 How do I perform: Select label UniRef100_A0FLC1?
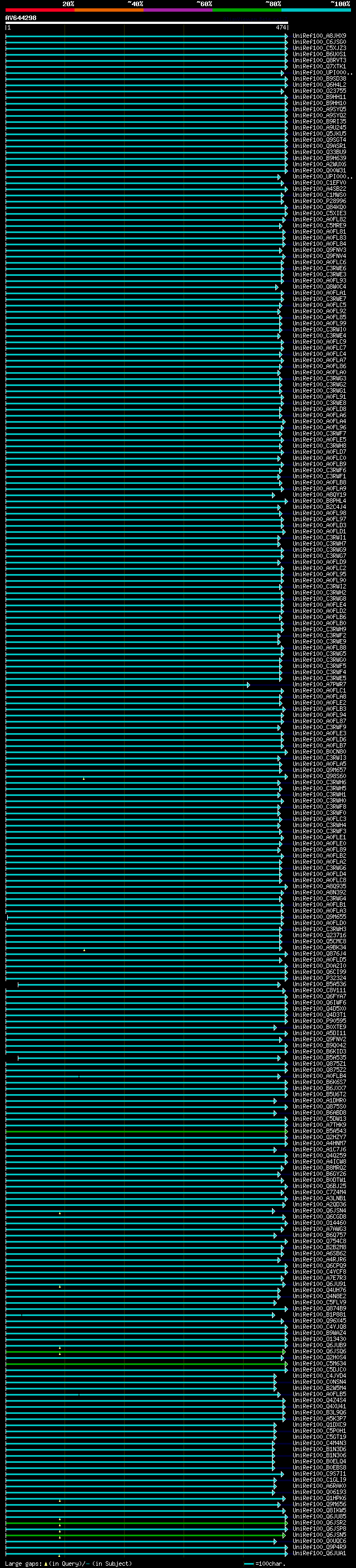(x=319, y=691)
